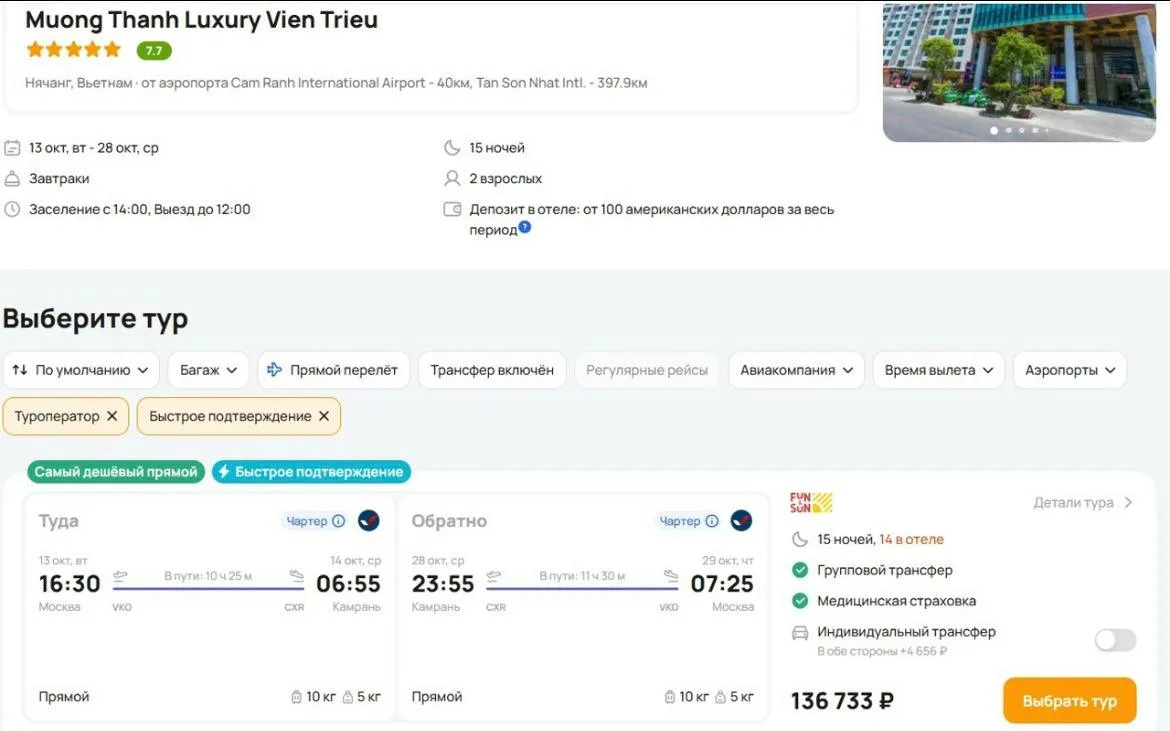Select the first photo carousel dot

click(994, 131)
